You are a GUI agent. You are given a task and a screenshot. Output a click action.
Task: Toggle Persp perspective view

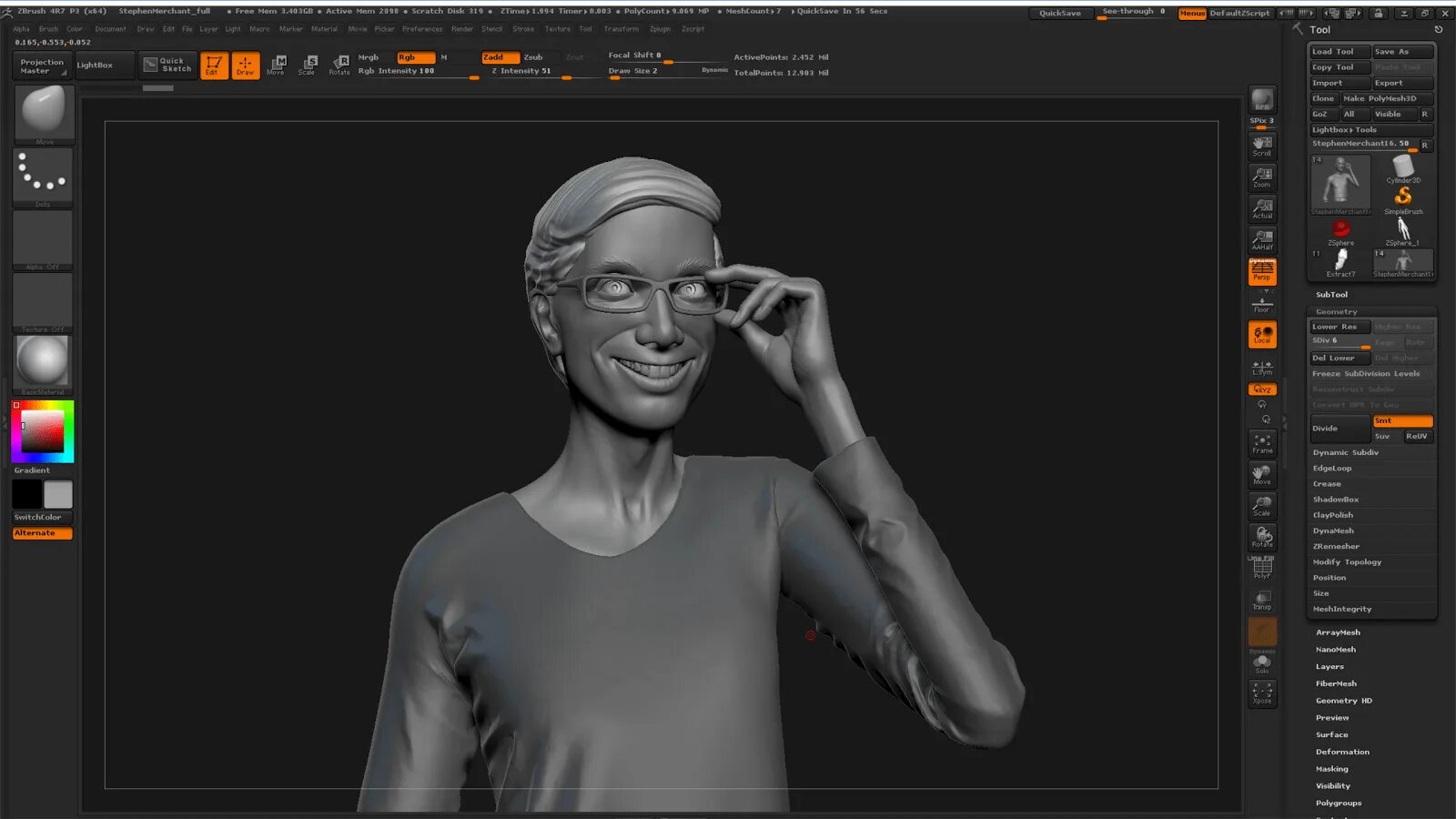click(1262, 271)
